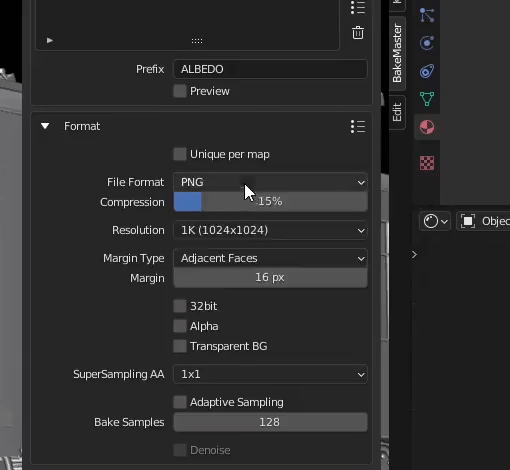Toggle the 32bit checkbox

coord(180,306)
